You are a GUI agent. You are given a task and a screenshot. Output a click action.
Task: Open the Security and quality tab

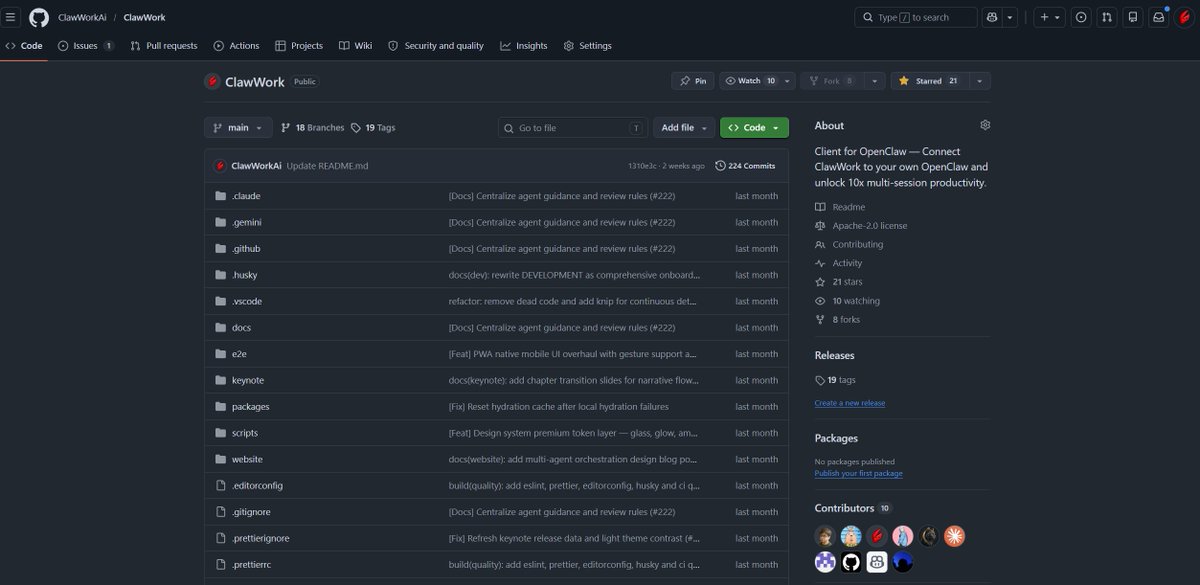436,46
